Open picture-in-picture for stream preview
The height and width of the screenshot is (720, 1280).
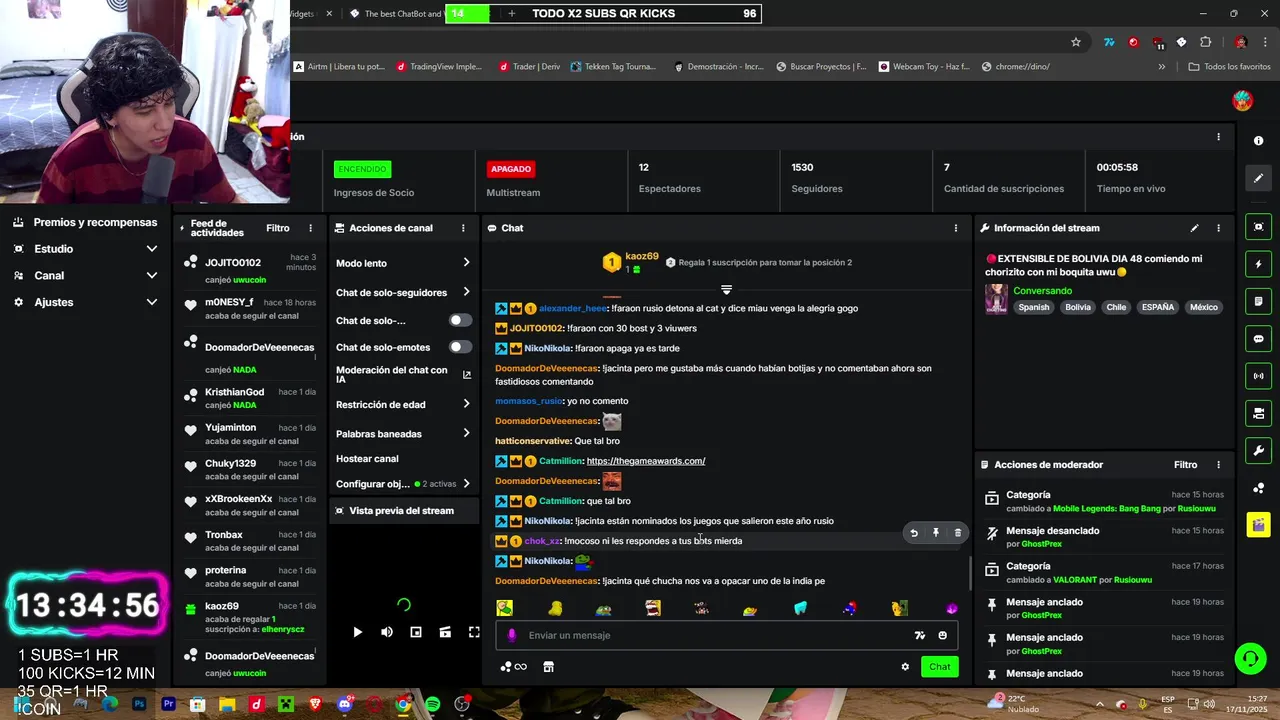click(416, 632)
